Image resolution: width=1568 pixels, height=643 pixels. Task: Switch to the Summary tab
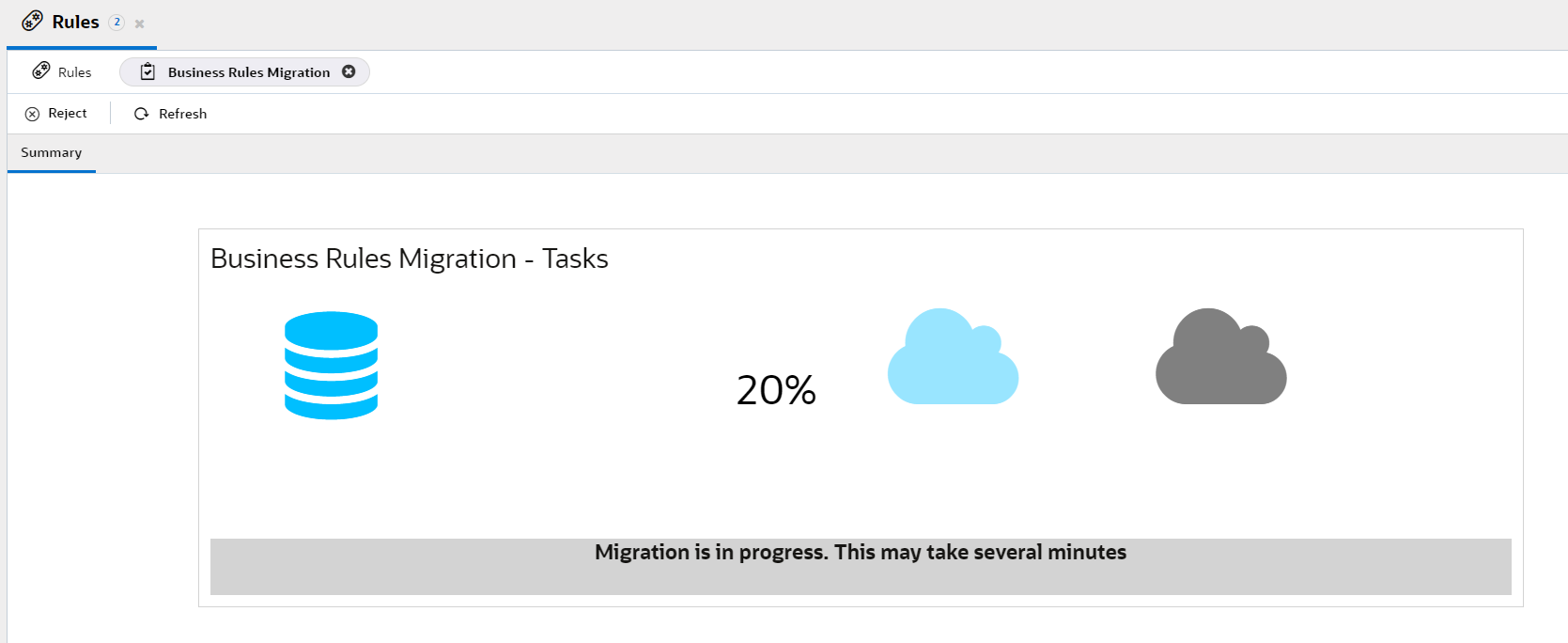(x=51, y=152)
